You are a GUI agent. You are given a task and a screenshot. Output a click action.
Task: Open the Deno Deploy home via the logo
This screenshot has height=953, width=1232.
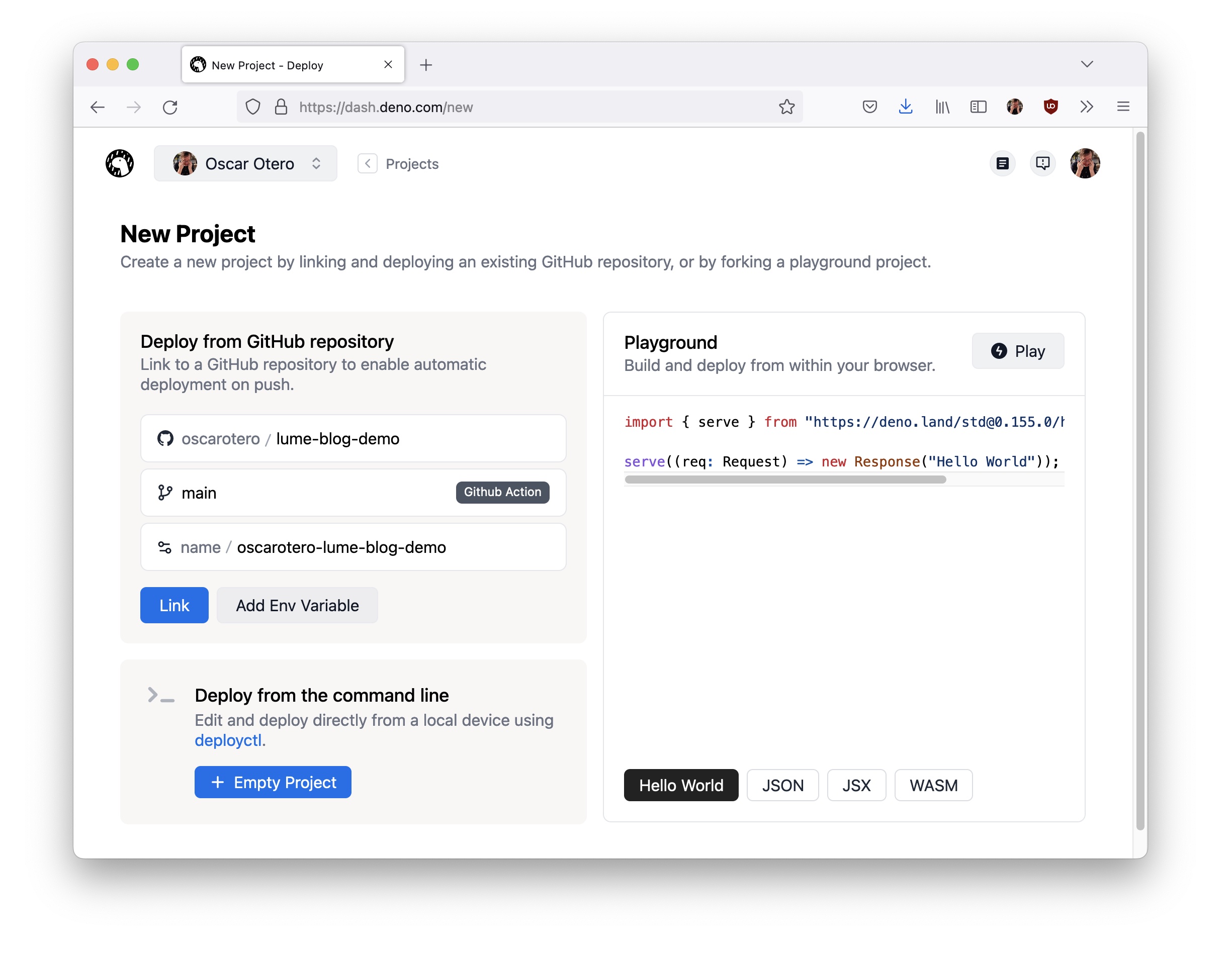(x=119, y=163)
